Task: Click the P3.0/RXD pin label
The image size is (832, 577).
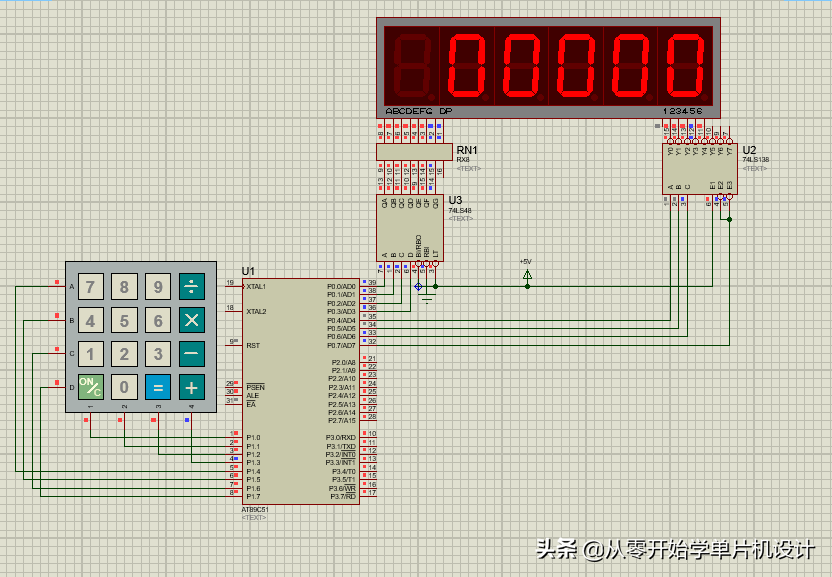Action: point(341,438)
